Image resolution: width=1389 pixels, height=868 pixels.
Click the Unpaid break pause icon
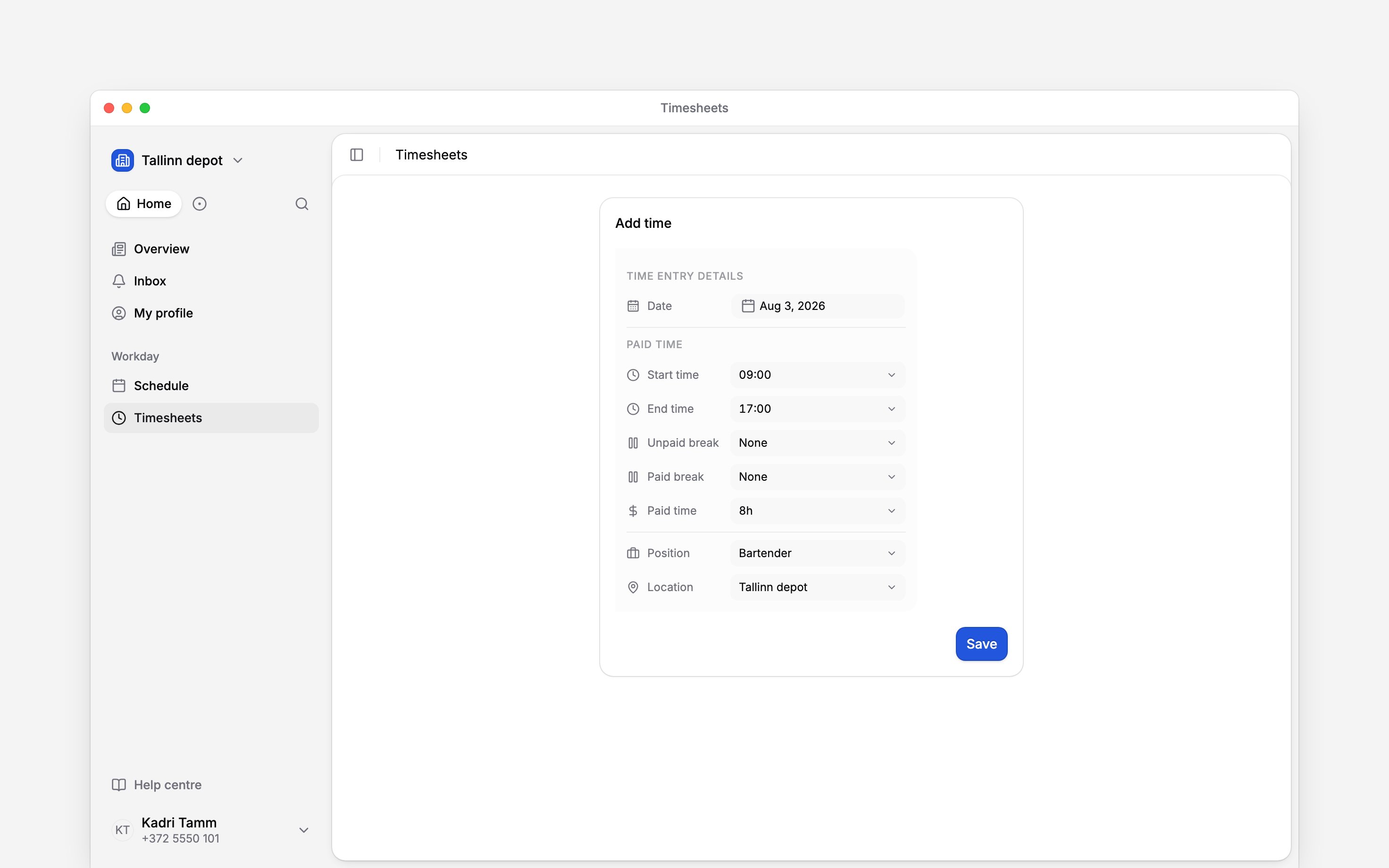click(633, 442)
